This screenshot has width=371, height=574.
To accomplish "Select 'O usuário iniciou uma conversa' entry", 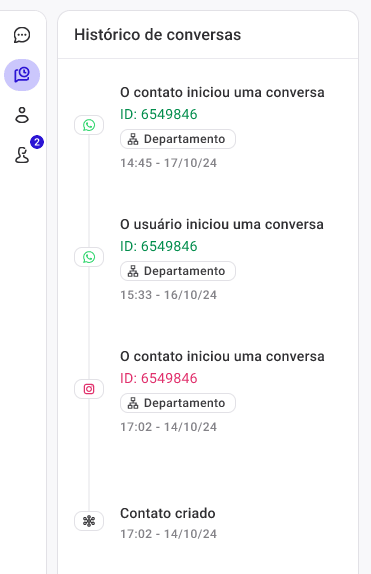I will [222, 224].
